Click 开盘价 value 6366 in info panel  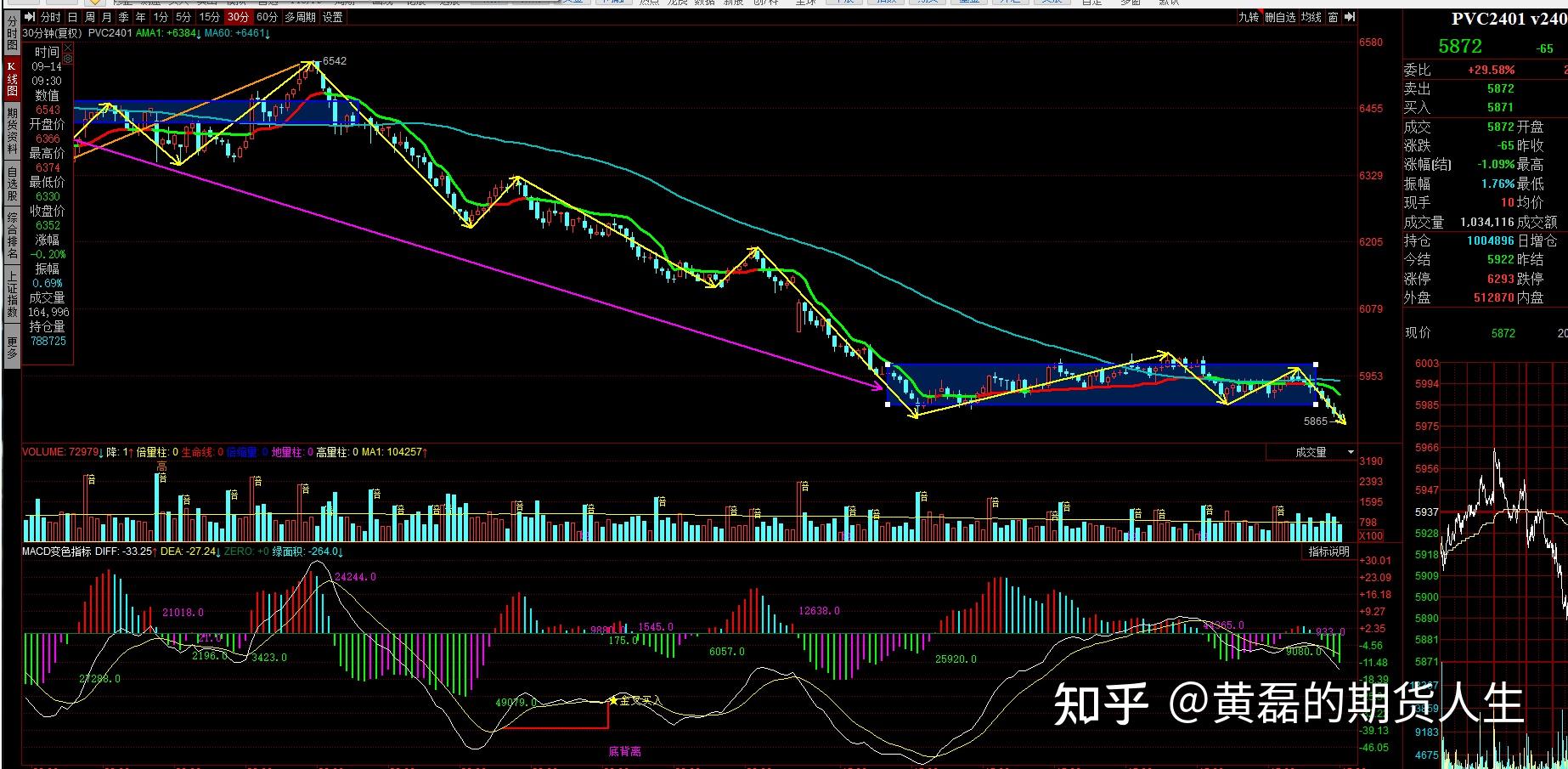pyautogui.click(x=48, y=139)
